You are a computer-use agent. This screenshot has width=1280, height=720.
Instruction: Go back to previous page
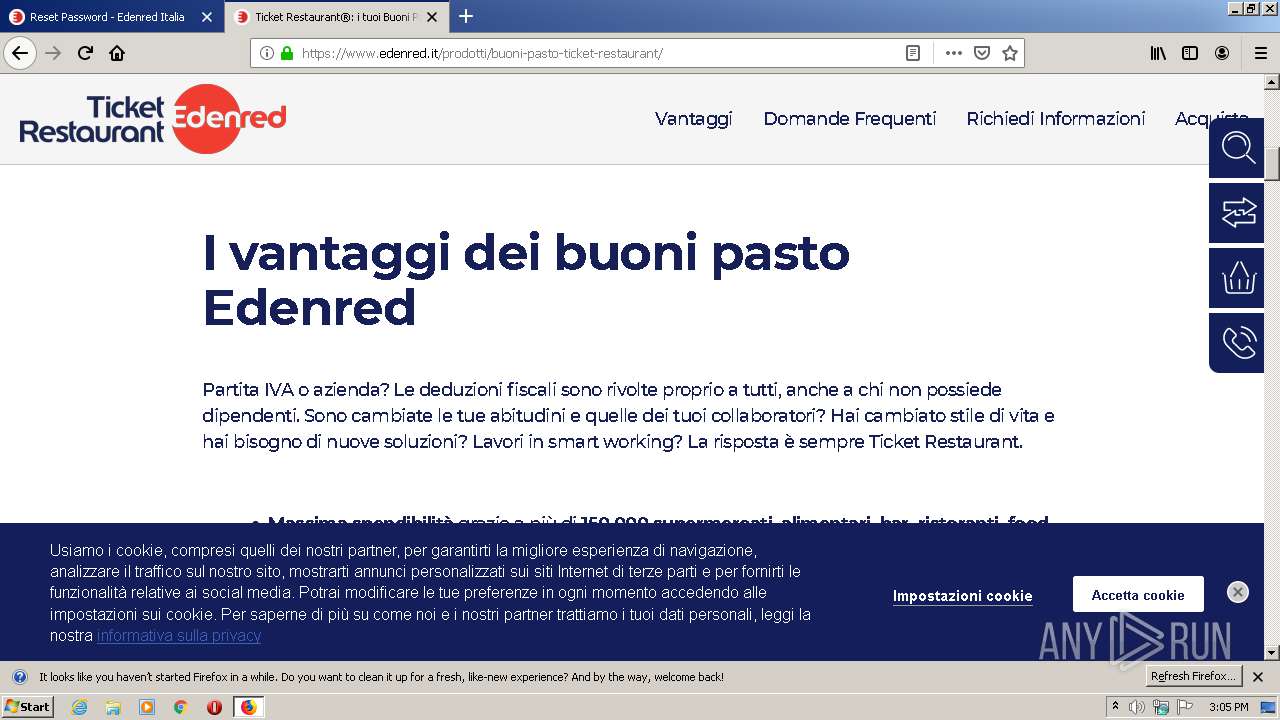(x=20, y=53)
